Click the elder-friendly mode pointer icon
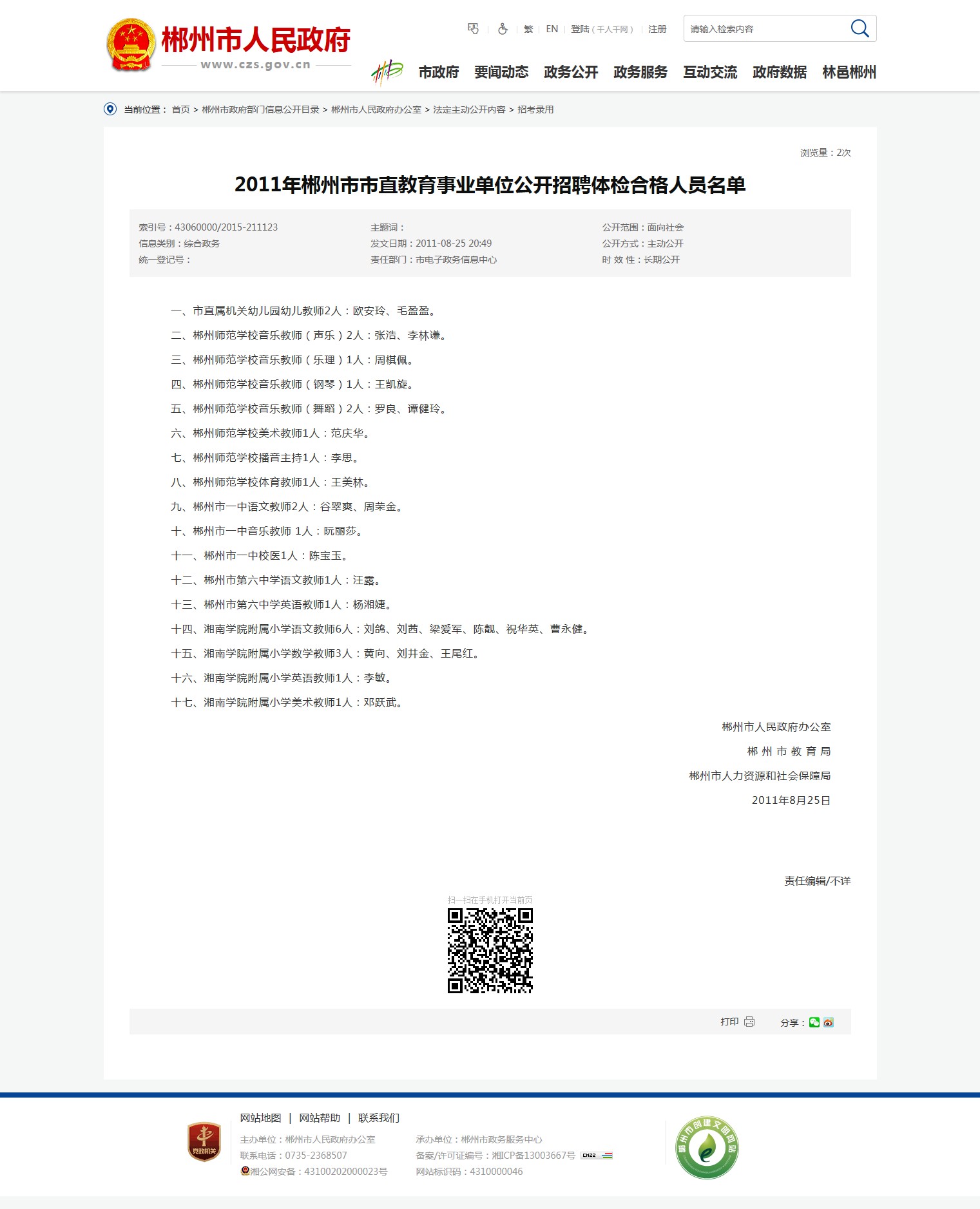Screen dimensions: 980x1209 pyautogui.click(x=473, y=29)
